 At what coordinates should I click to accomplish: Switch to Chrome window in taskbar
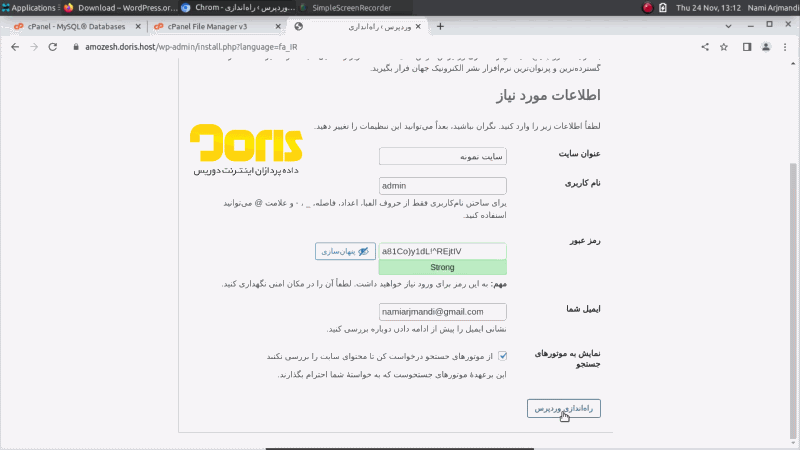pyautogui.click(x=239, y=8)
